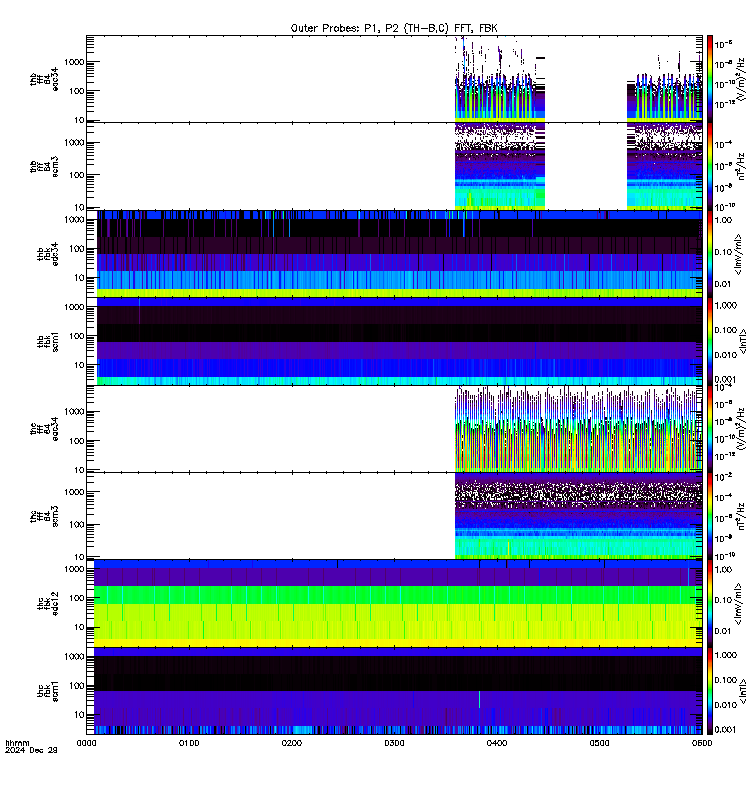Click the 10 frequency tick of thb edc34 panel
This screenshot has height=800, width=750.
(x=79, y=278)
